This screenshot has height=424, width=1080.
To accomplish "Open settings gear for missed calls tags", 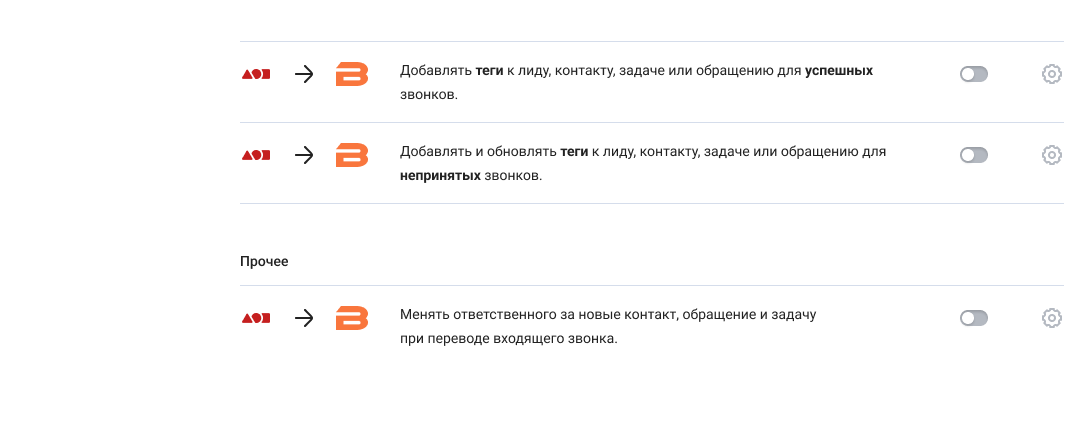I will (x=1051, y=155).
